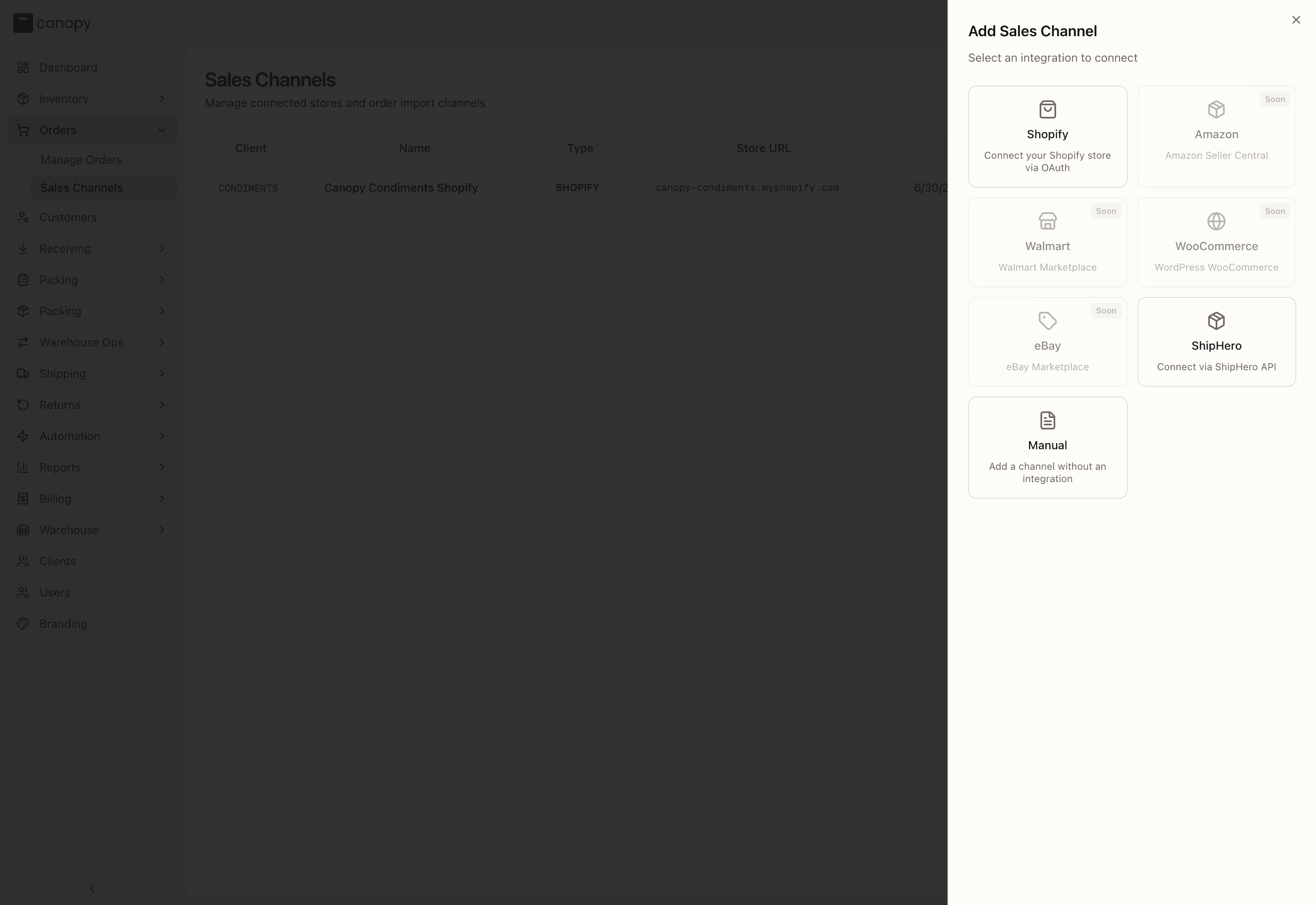Viewport: 1316px width, 905px height.
Task: Click the ShipHero cube icon
Action: coord(1216,320)
